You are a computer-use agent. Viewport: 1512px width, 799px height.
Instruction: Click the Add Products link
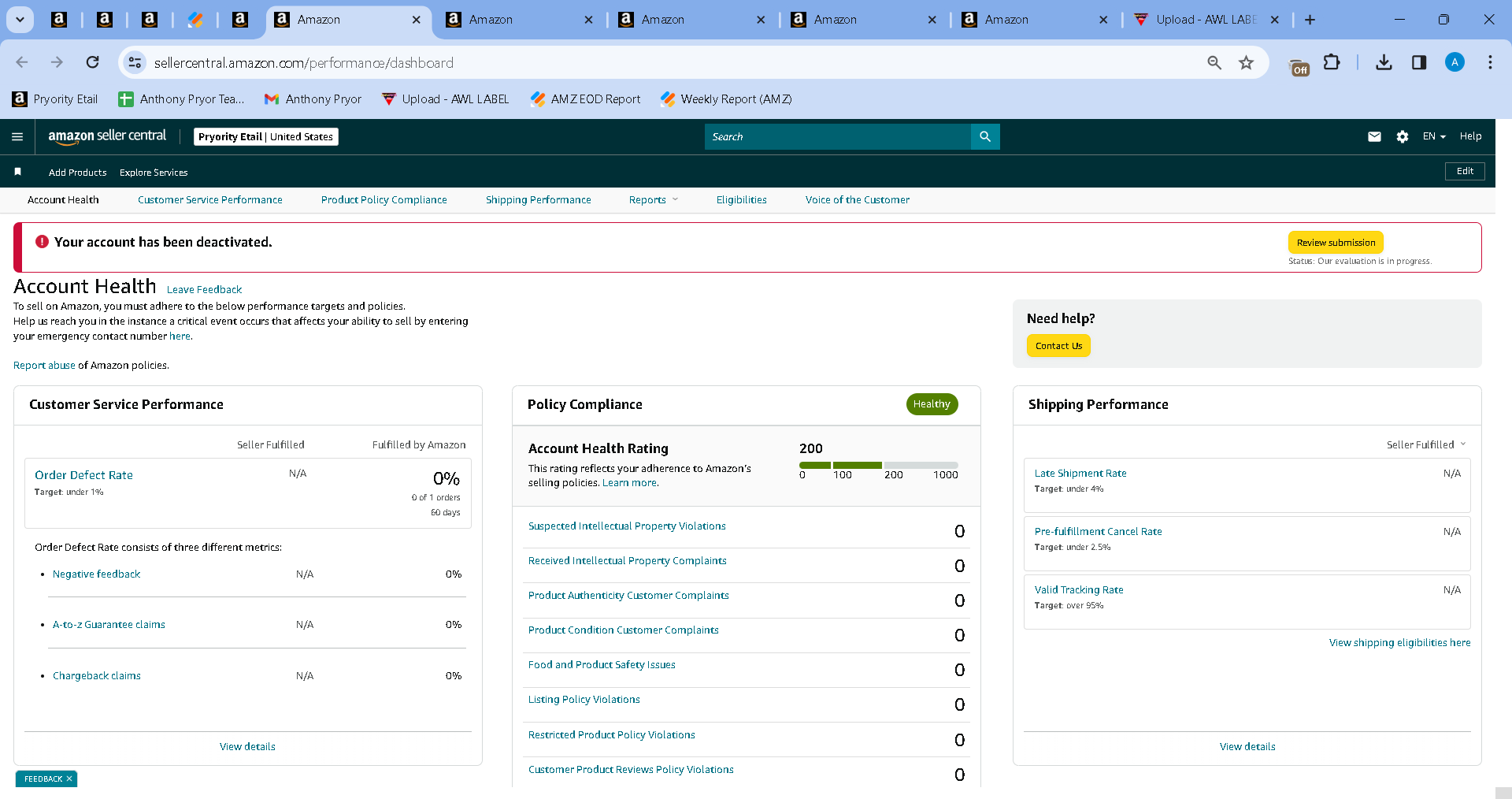coord(77,173)
